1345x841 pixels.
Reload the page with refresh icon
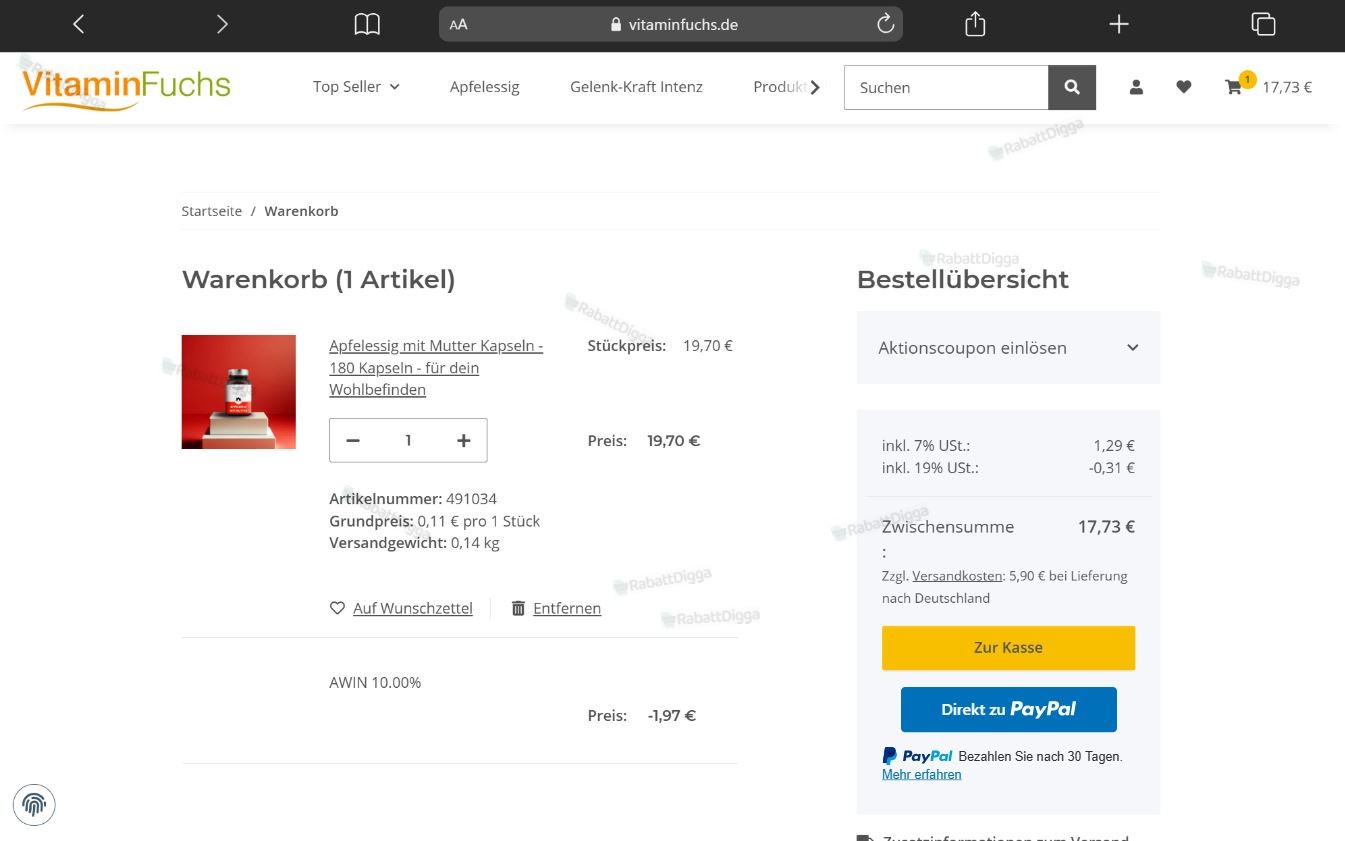(885, 24)
